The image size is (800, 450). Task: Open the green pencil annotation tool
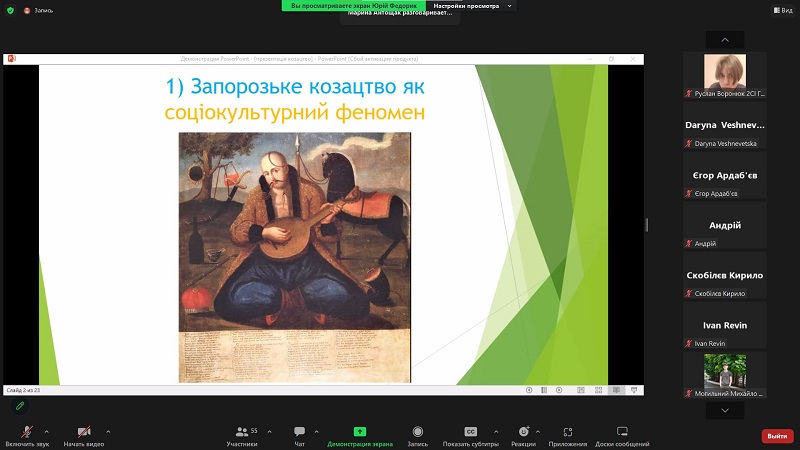pos(20,406)
